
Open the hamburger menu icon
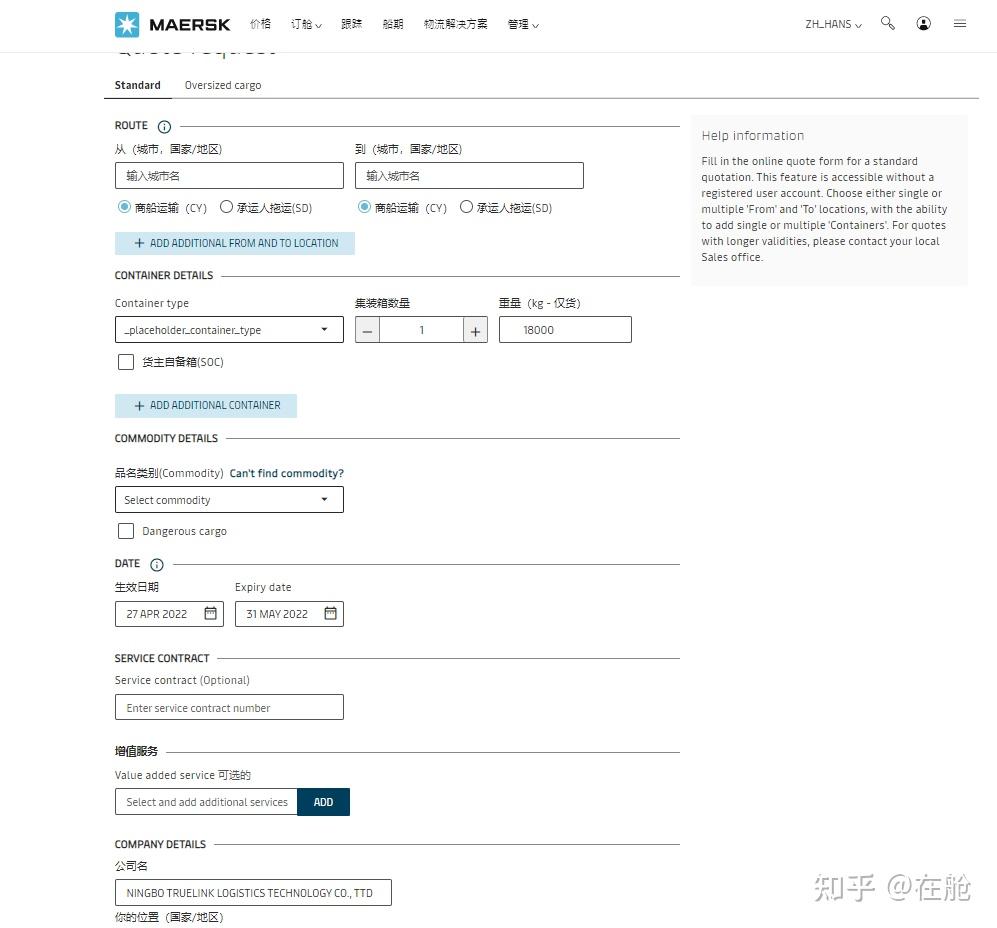(959, 23)
